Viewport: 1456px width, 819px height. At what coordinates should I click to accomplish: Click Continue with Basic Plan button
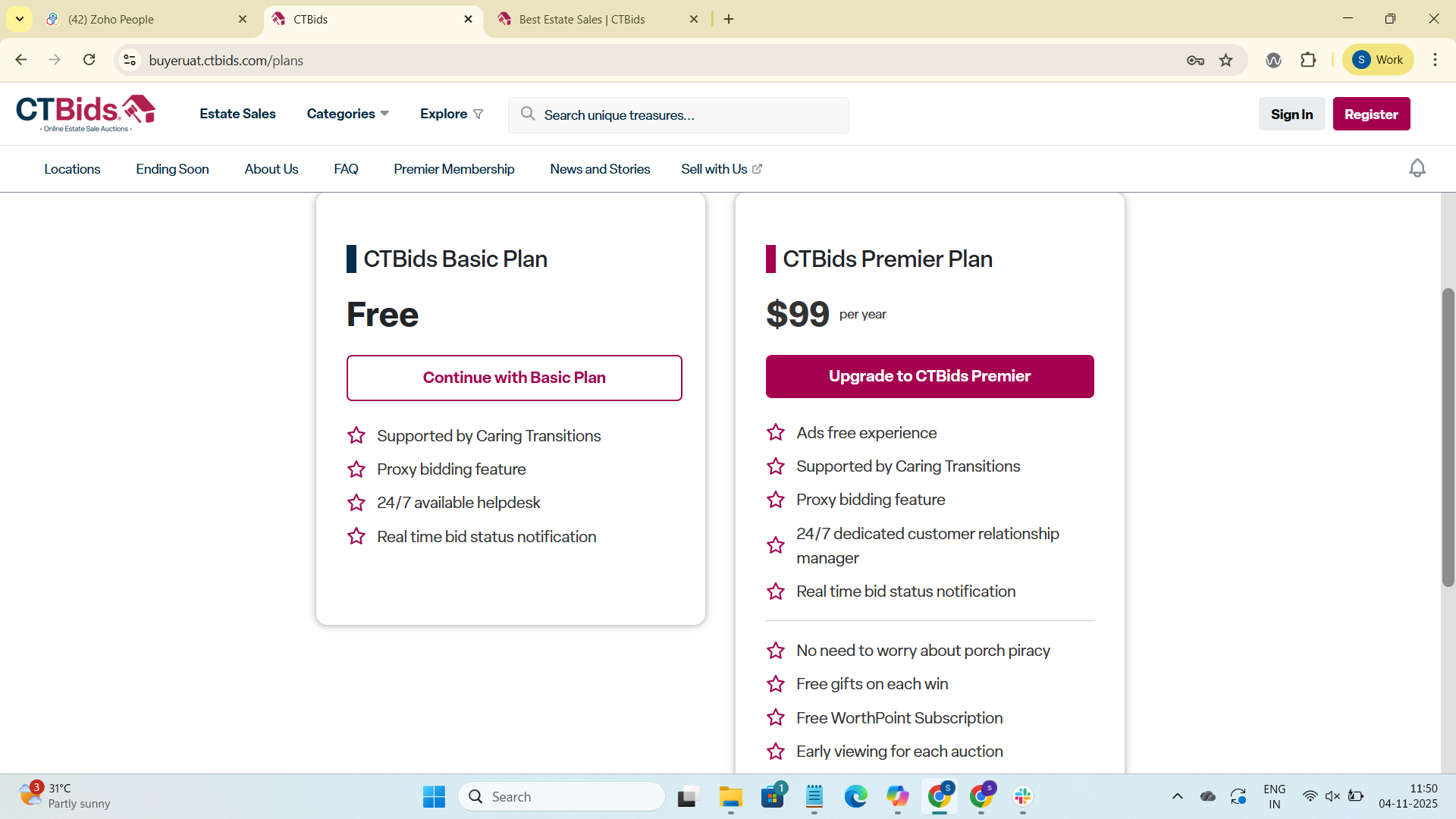(x=513, y=378)
